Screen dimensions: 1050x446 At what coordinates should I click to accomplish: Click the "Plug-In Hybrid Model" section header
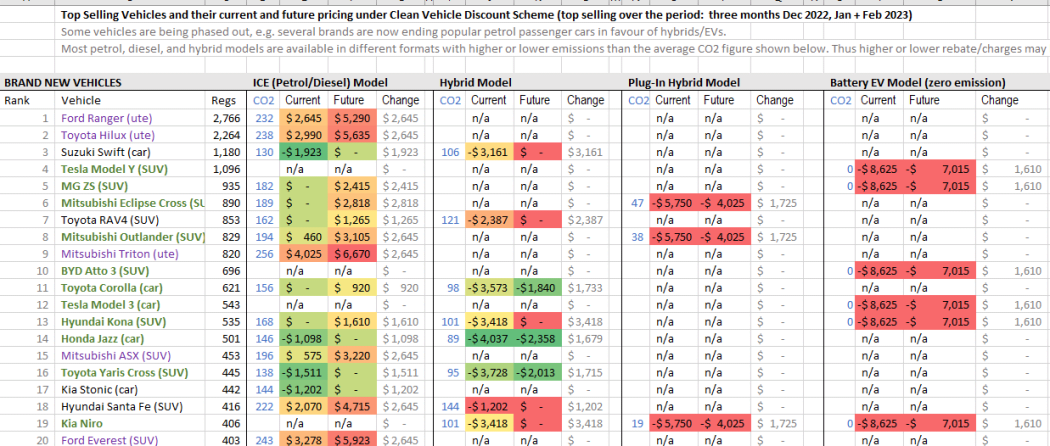point(684,83)
